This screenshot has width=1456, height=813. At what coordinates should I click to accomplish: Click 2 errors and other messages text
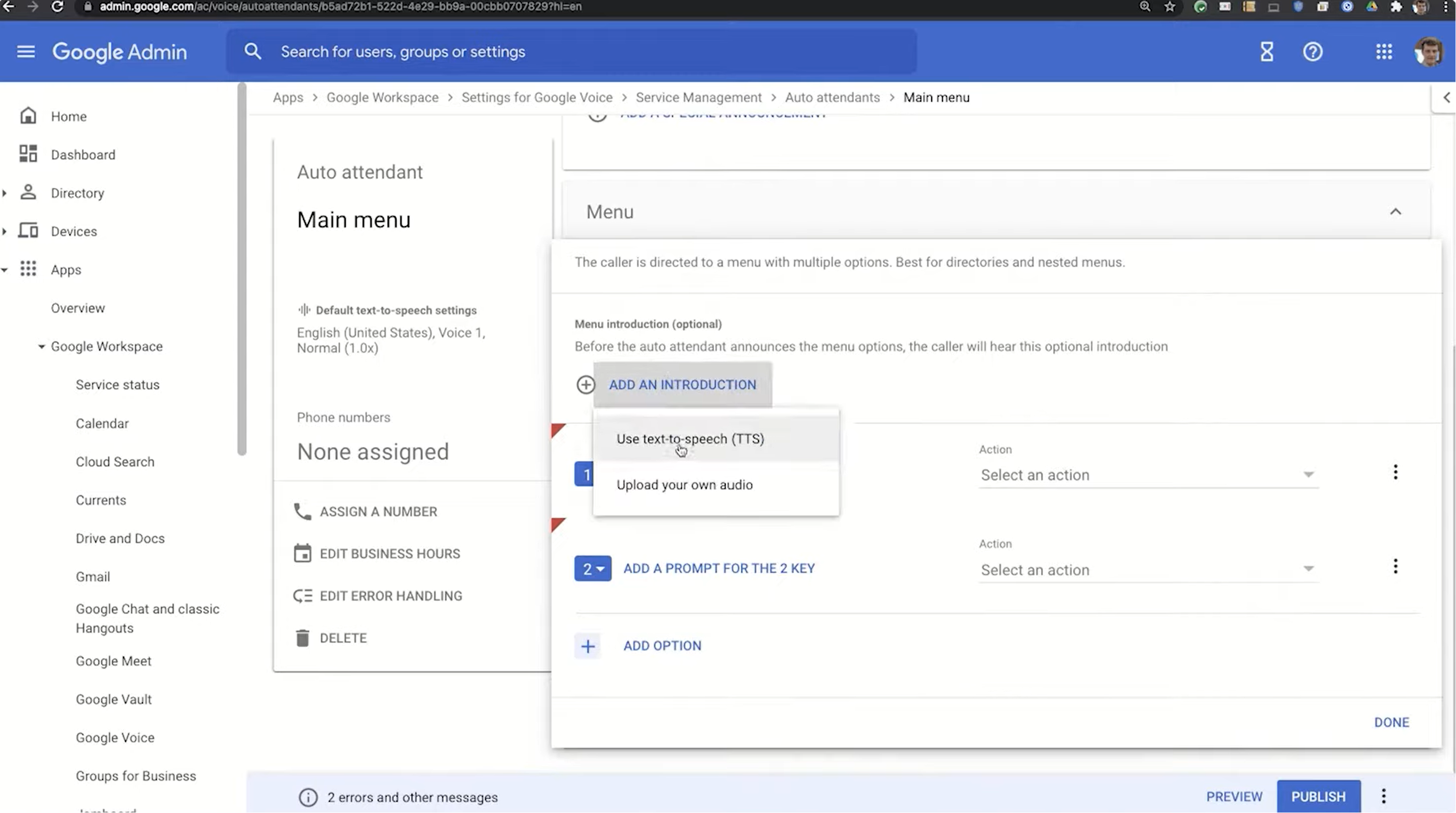click(x=413, y=798)
